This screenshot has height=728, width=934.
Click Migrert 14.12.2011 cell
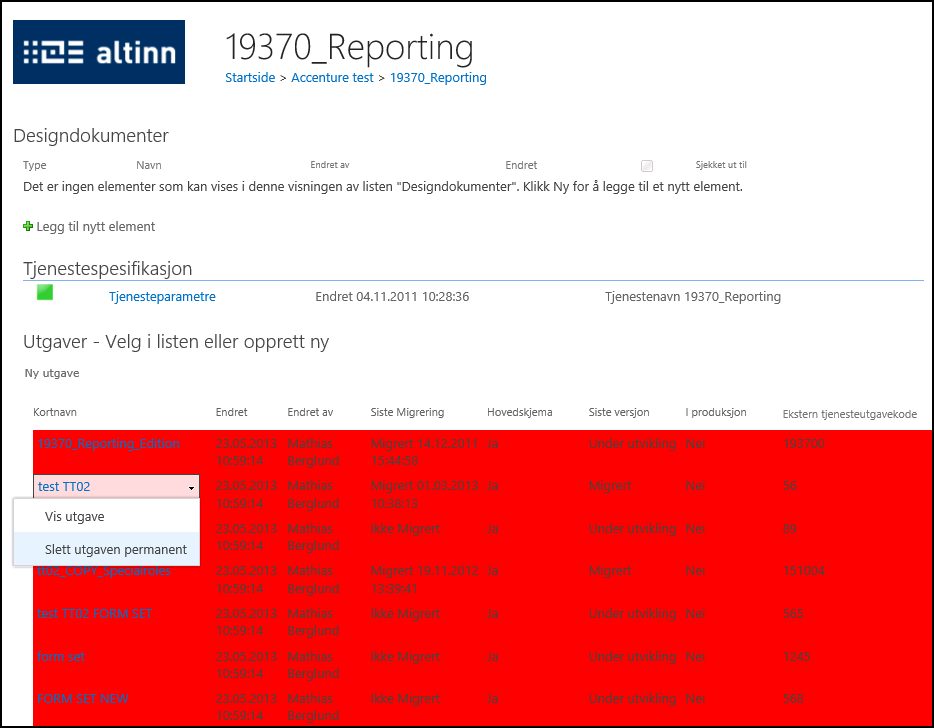coord(424,452)
